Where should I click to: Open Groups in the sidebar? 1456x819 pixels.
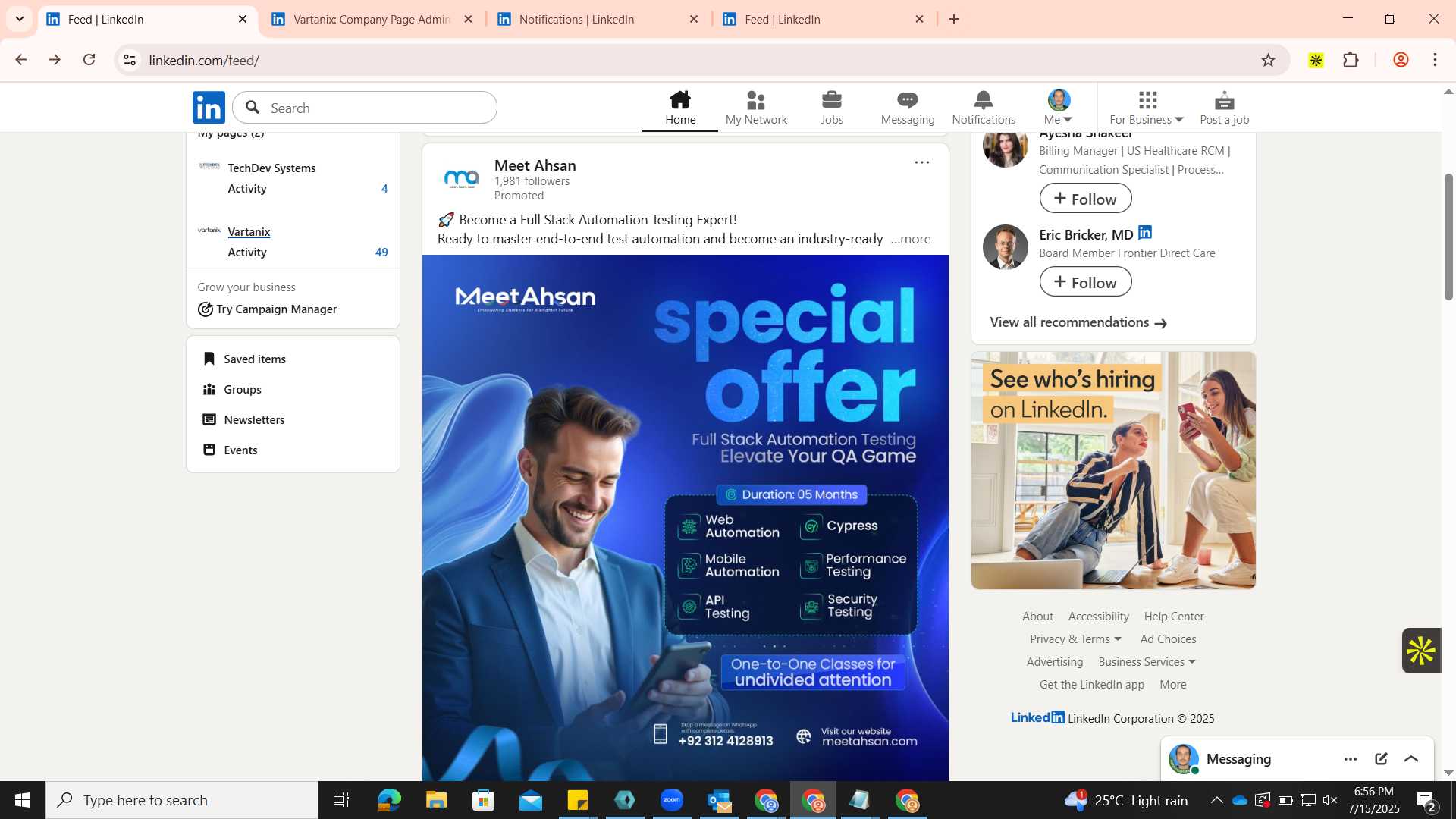[232, 389]
